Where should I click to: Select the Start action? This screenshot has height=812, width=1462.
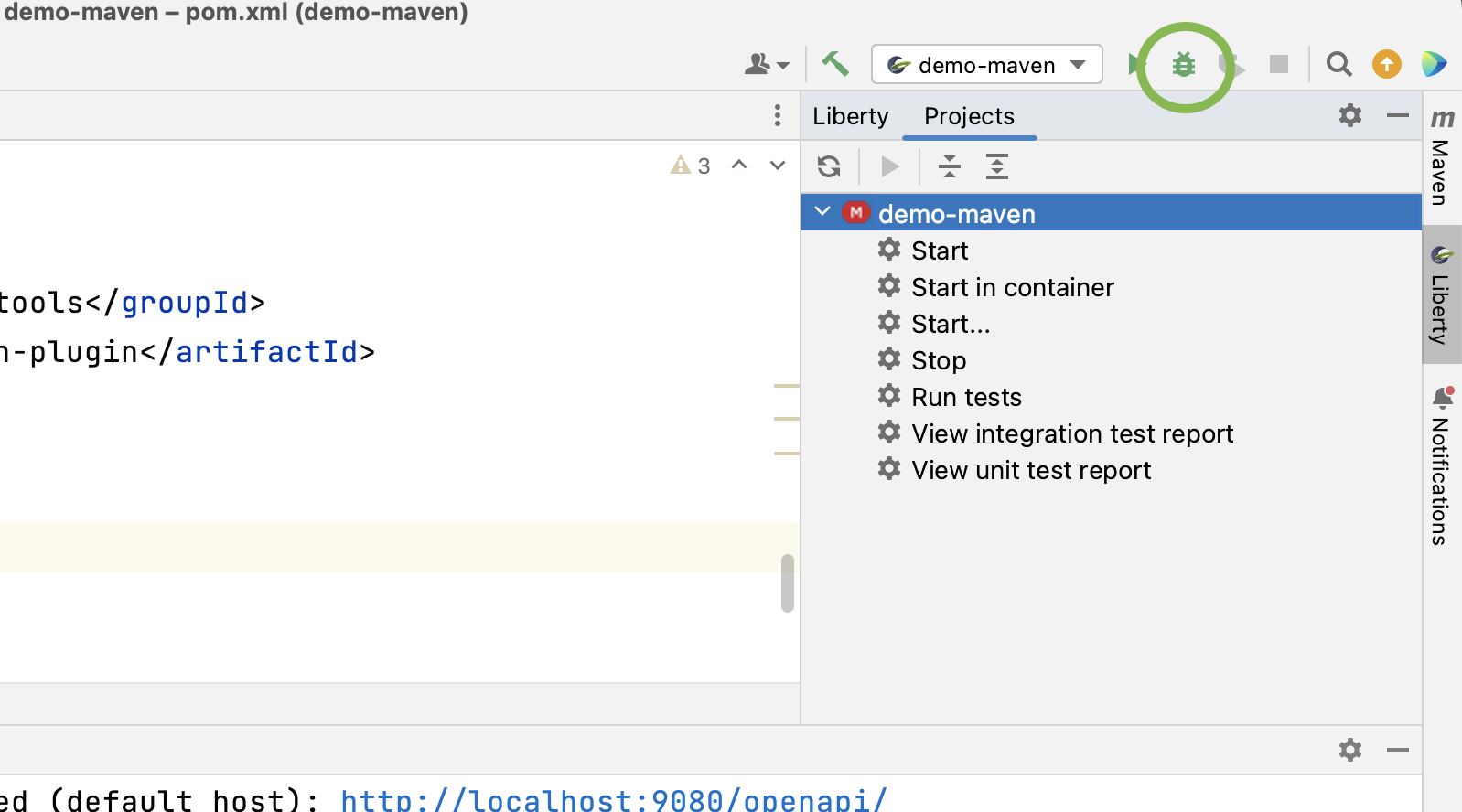tap(940, 251)
